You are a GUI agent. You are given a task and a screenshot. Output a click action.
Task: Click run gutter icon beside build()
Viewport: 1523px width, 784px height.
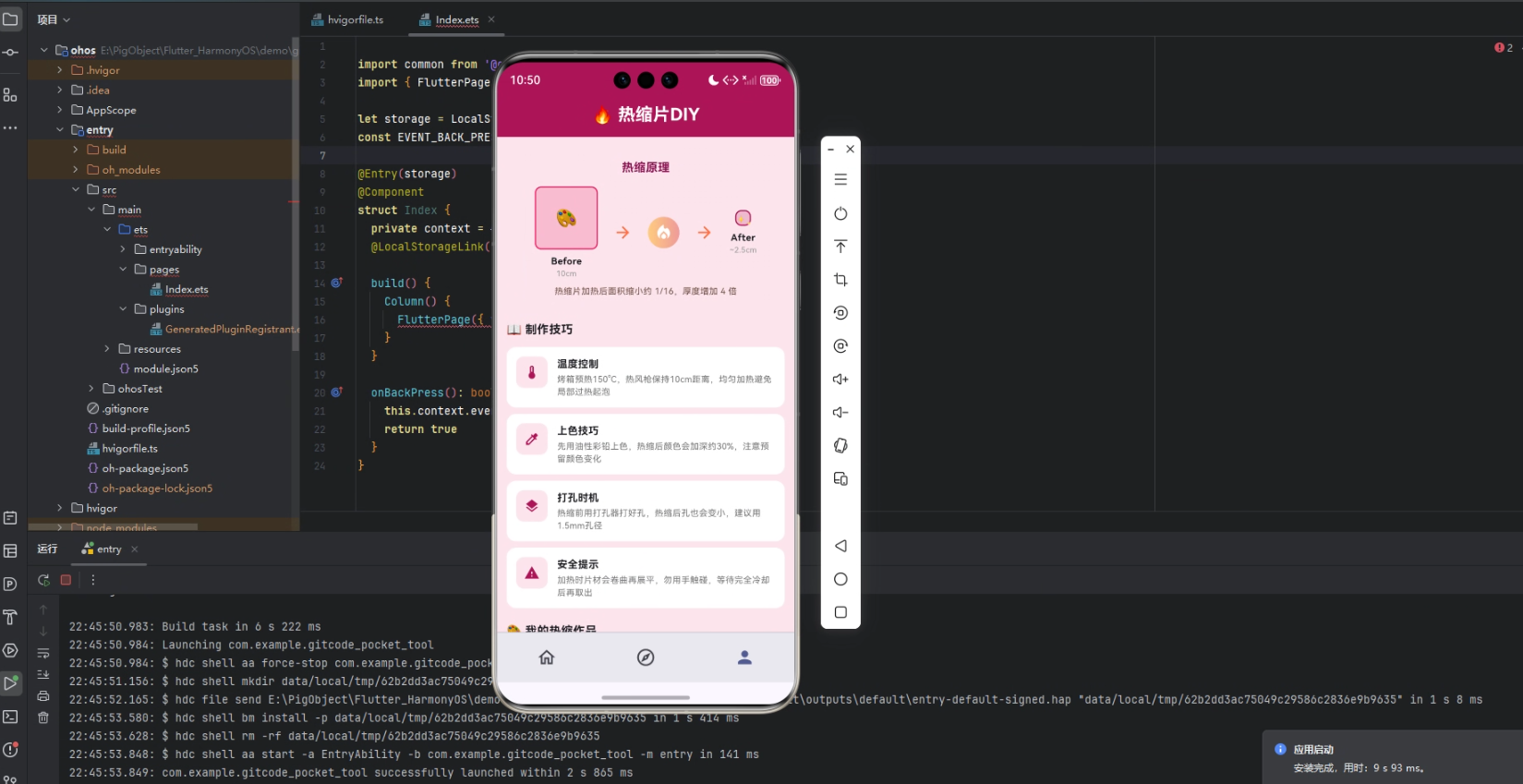(x=337, y=283)
